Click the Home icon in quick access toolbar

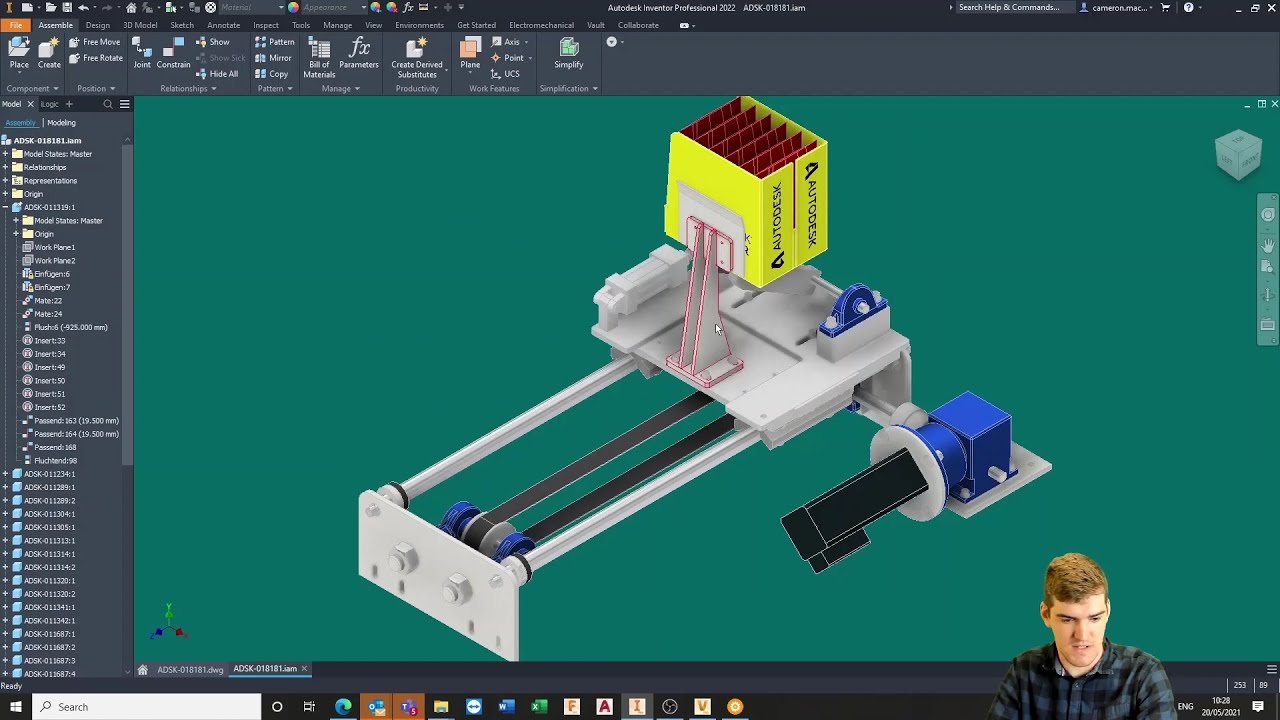click(131, 7)
